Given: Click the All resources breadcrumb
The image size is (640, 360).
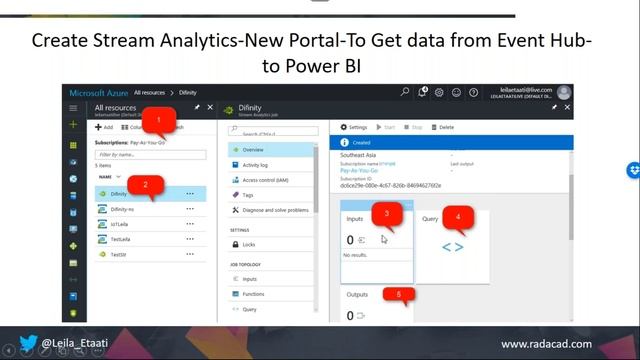Looking at the screenshot, I should (149, 93).
